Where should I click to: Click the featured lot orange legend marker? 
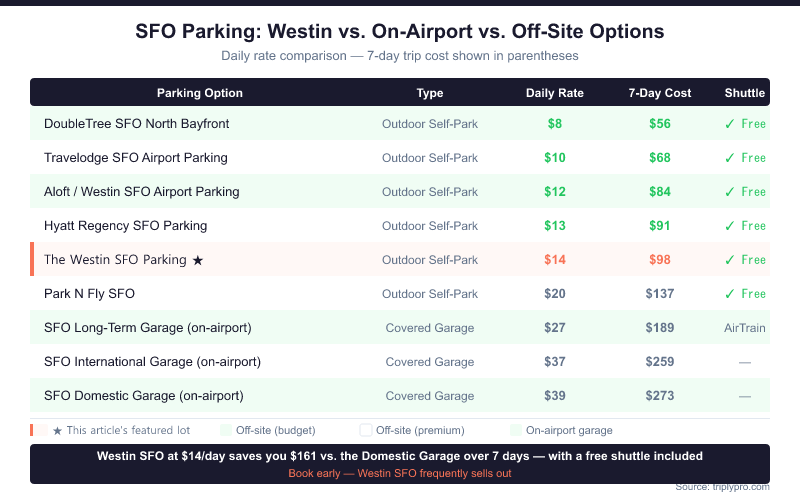click(33, 431)
